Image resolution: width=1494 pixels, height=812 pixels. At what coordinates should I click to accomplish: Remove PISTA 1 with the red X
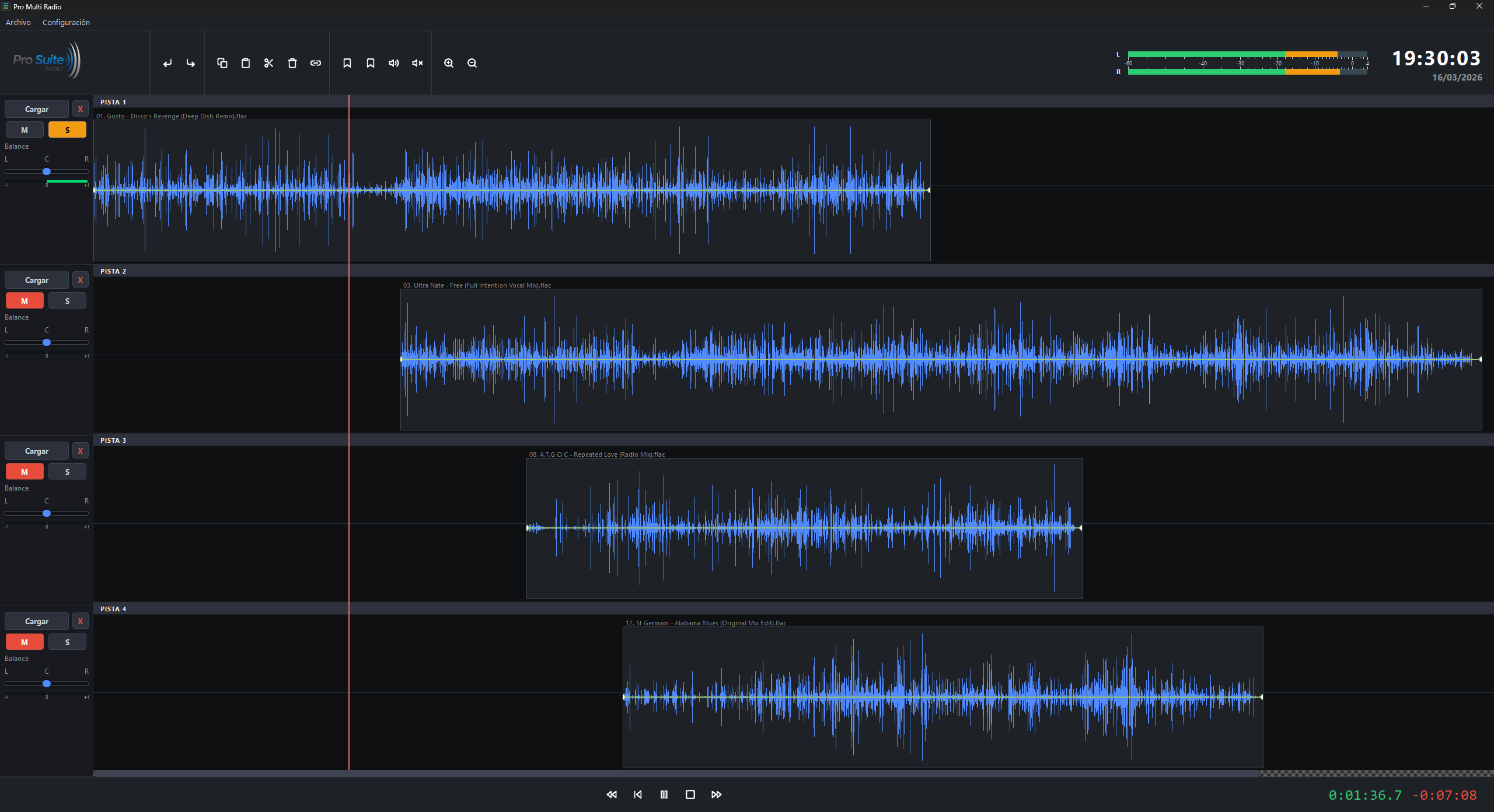80,108
